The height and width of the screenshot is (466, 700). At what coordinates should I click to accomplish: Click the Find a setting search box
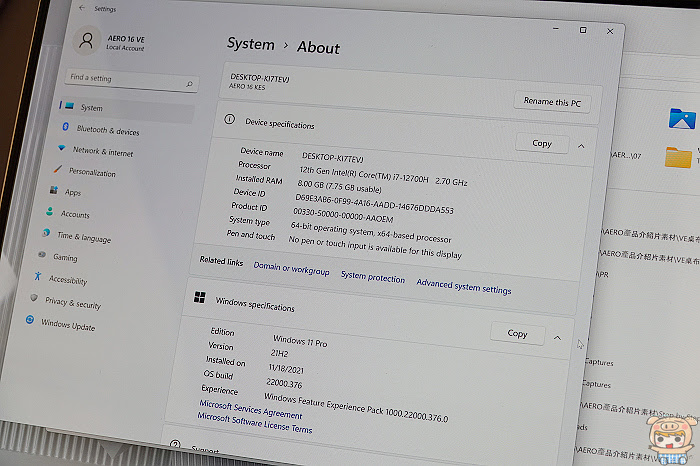(x=132, y=80)
